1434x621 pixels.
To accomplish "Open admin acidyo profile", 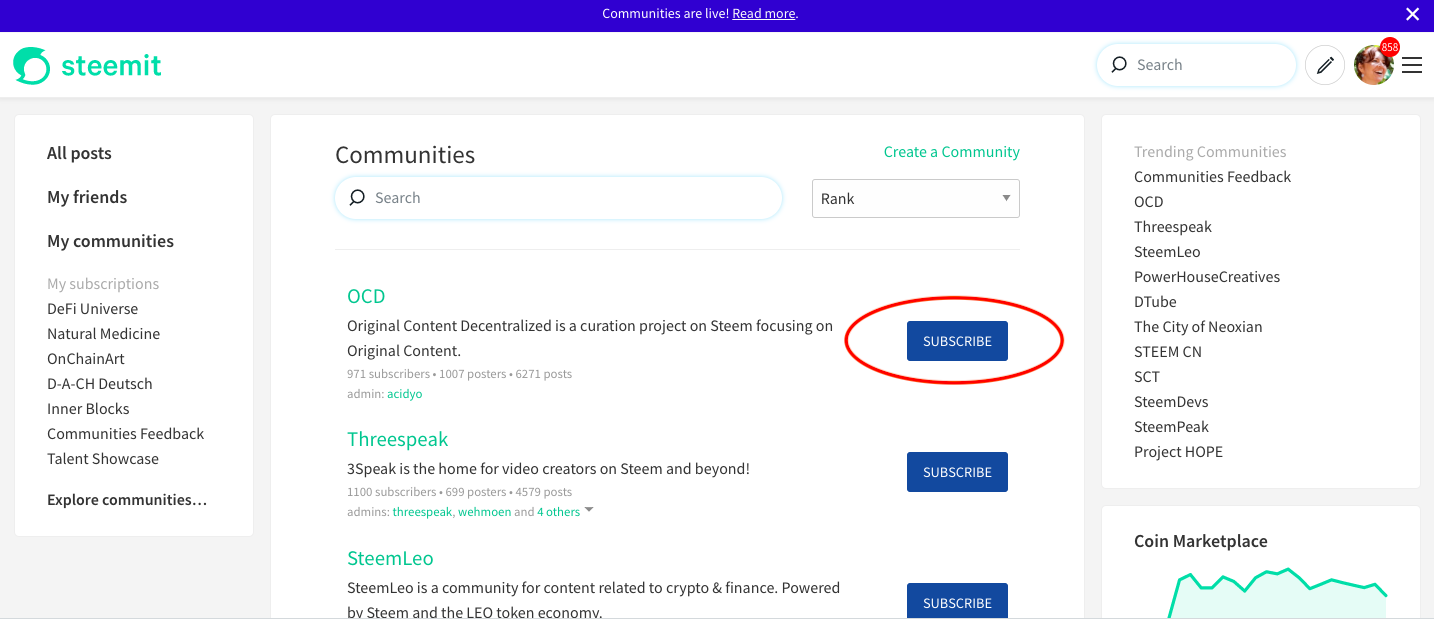I will 405,394.
